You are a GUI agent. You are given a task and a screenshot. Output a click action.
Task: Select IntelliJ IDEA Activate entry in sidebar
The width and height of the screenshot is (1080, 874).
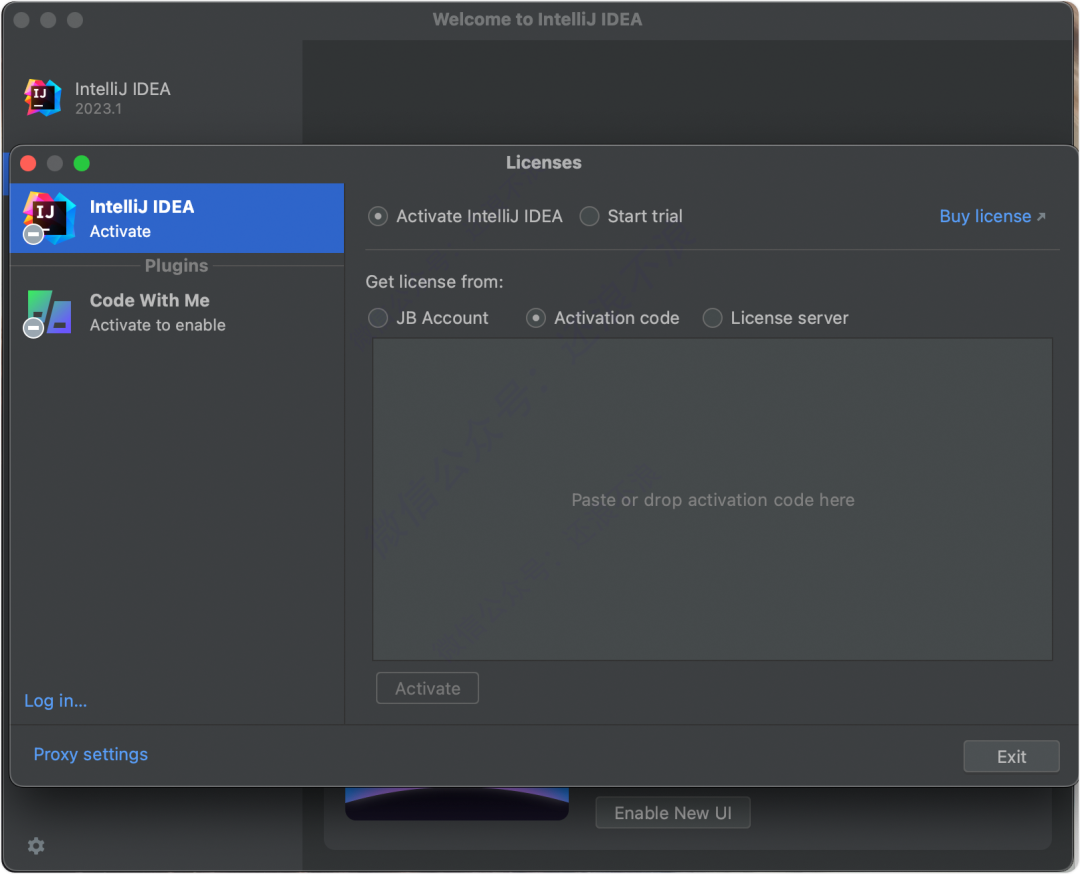pyautogui.click(x=177, y=218)
